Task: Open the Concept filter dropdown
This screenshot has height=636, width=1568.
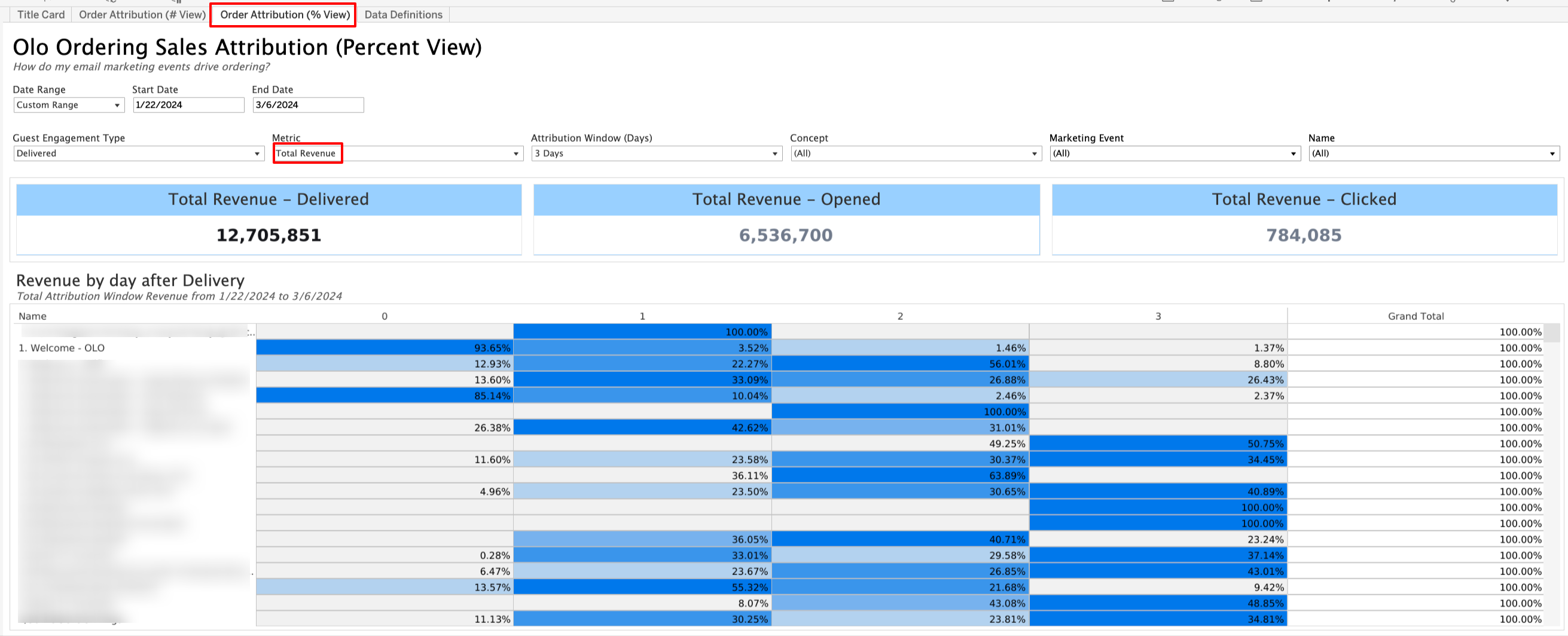Action: pos(916,154)
